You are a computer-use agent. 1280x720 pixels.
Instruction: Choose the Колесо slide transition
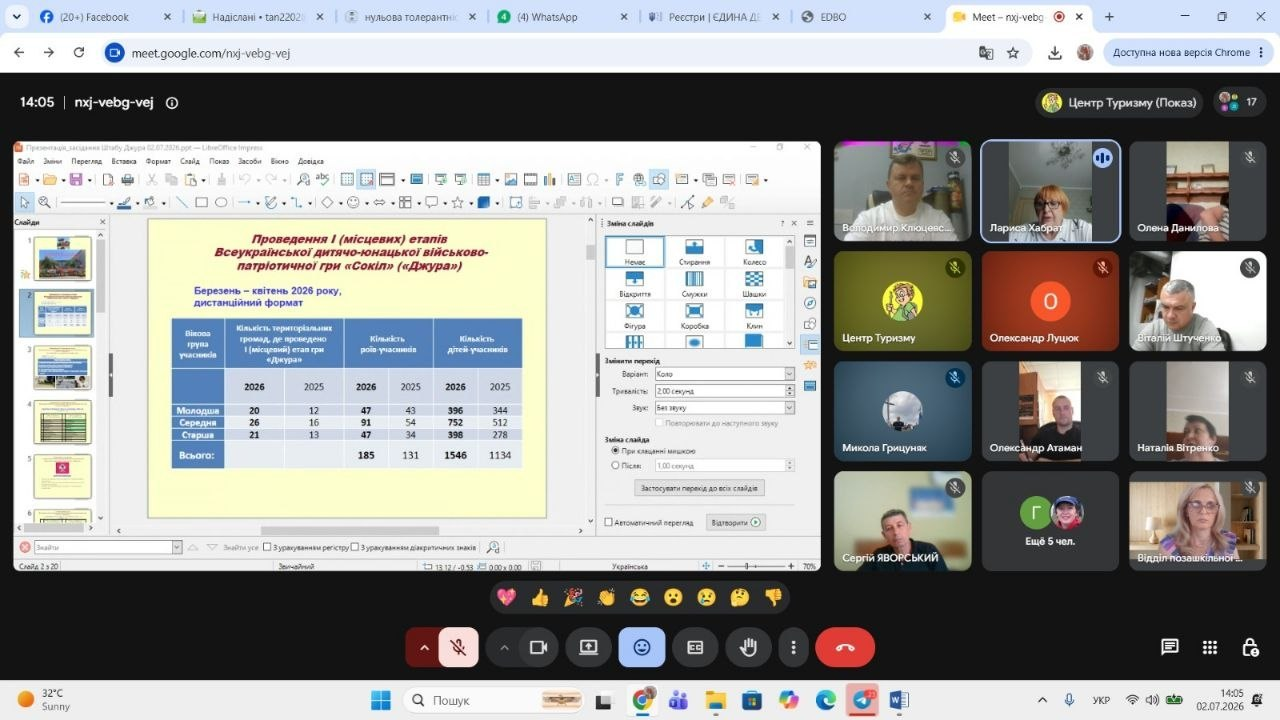coord(754,251)
